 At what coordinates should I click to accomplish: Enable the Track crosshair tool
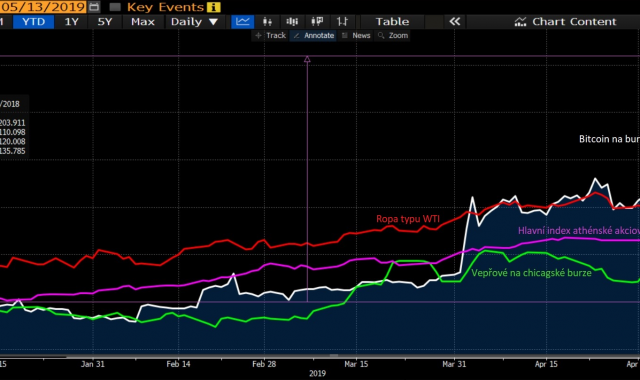click(x=270, y=36)
